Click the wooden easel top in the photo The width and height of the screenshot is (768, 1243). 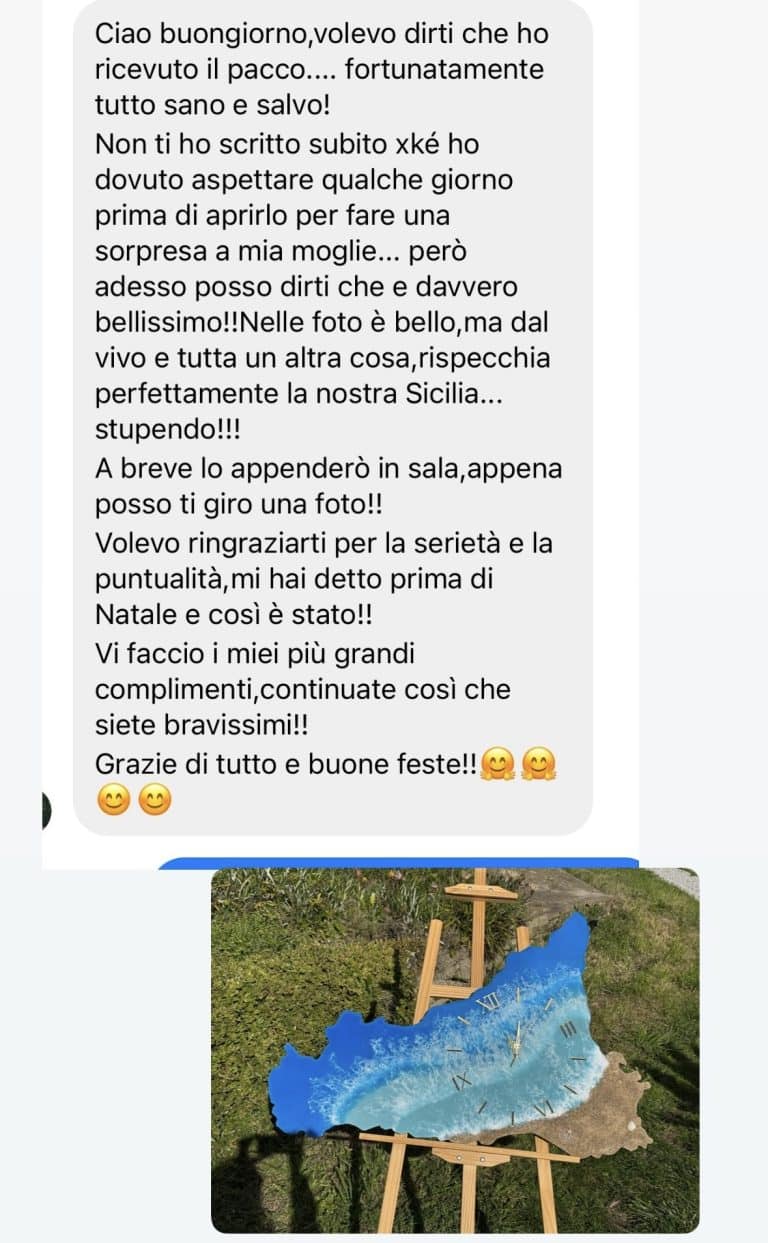[480, 889]
